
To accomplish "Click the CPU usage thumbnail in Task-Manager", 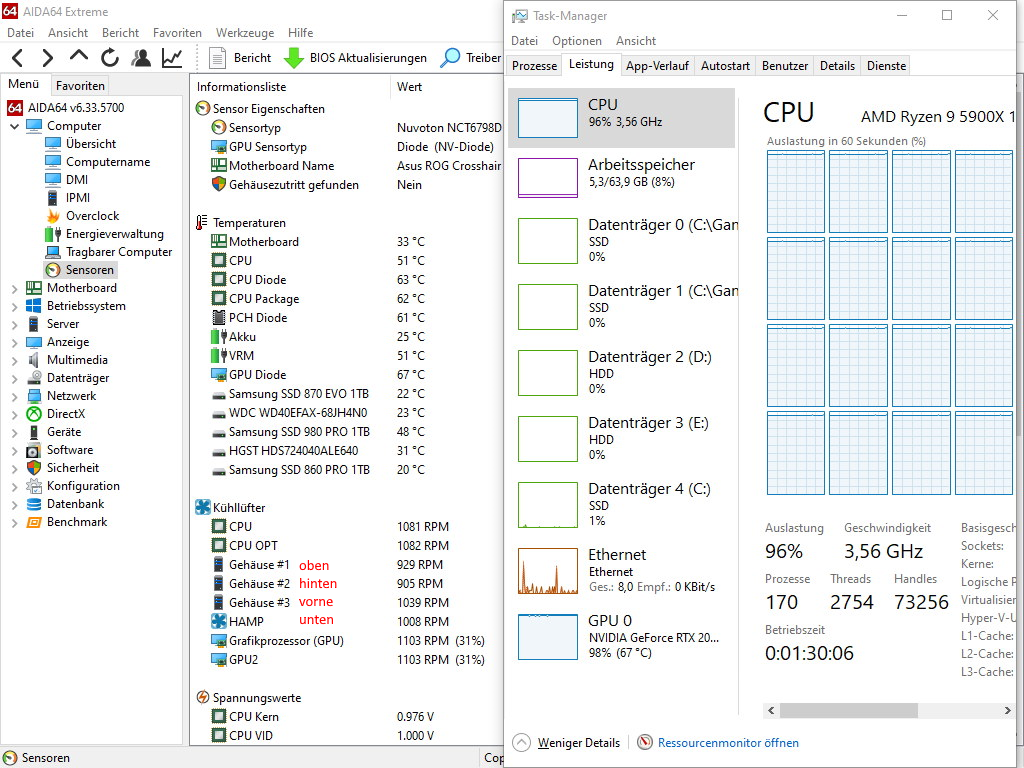I will (548, 118).
